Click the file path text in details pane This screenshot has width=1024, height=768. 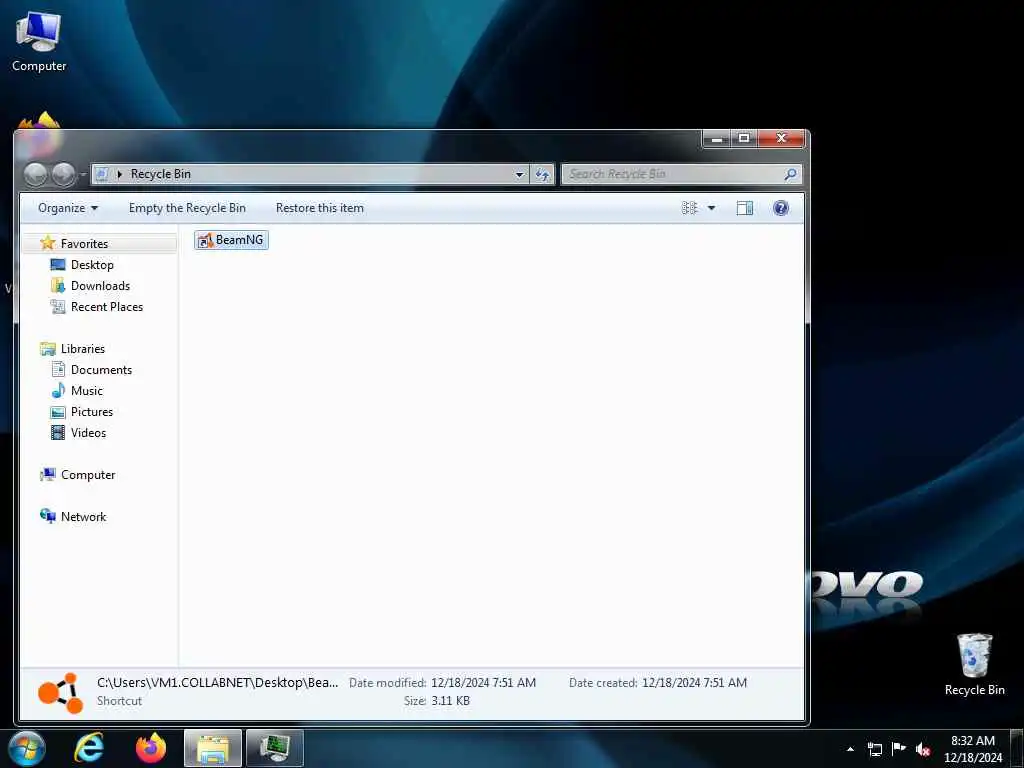pos(217,682)
